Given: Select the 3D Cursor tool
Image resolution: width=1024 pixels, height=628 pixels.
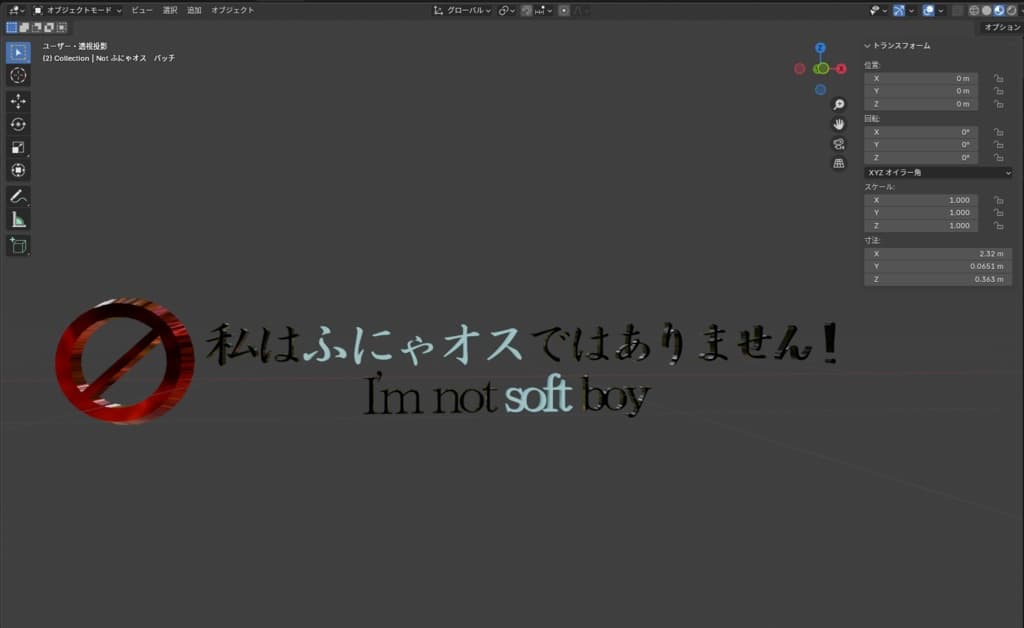Looking at the screenshot, I should pyautogui.click(x=17, y=75).
